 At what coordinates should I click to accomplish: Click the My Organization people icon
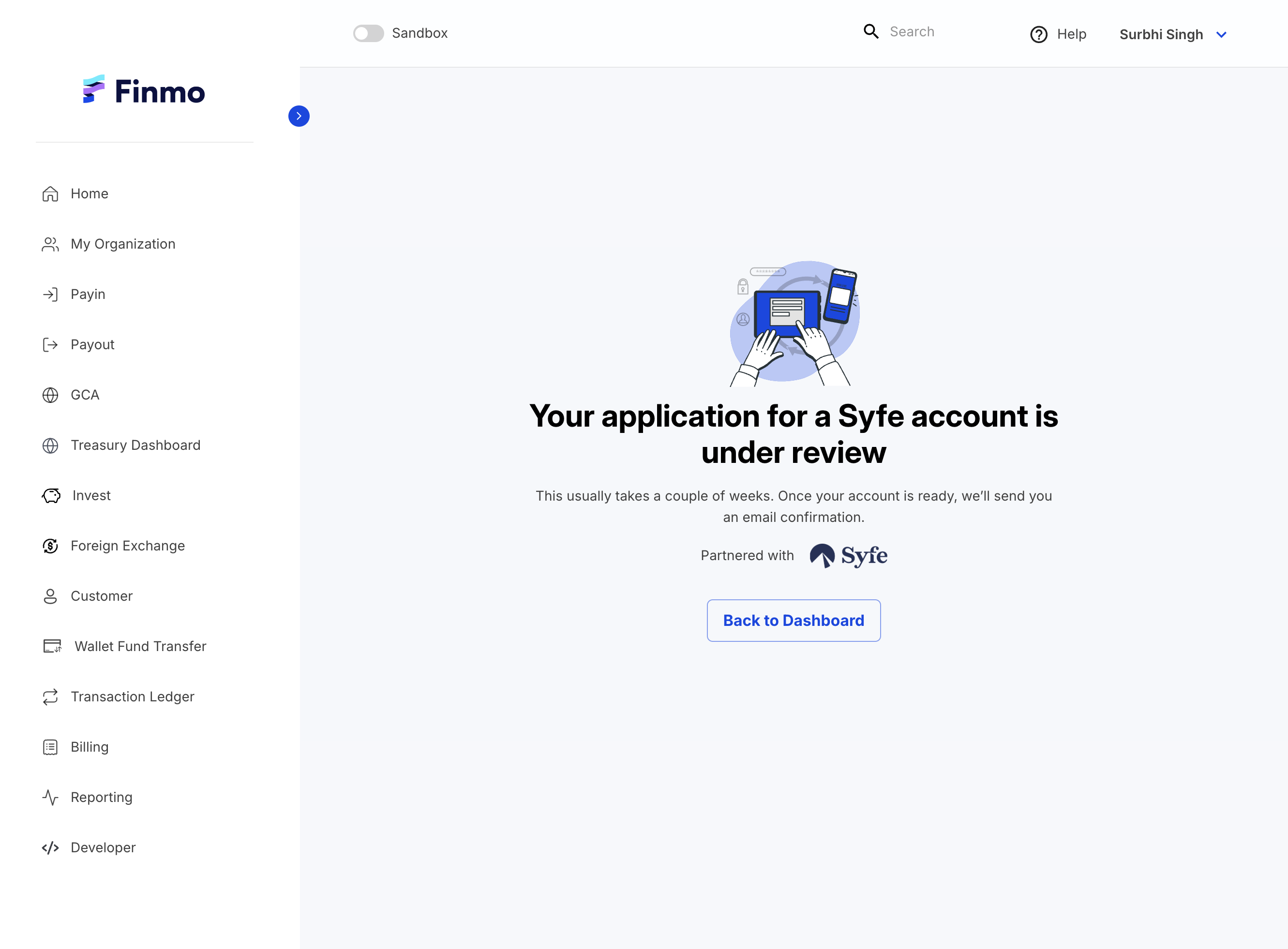pyautogui.click(x=50, y=244)
